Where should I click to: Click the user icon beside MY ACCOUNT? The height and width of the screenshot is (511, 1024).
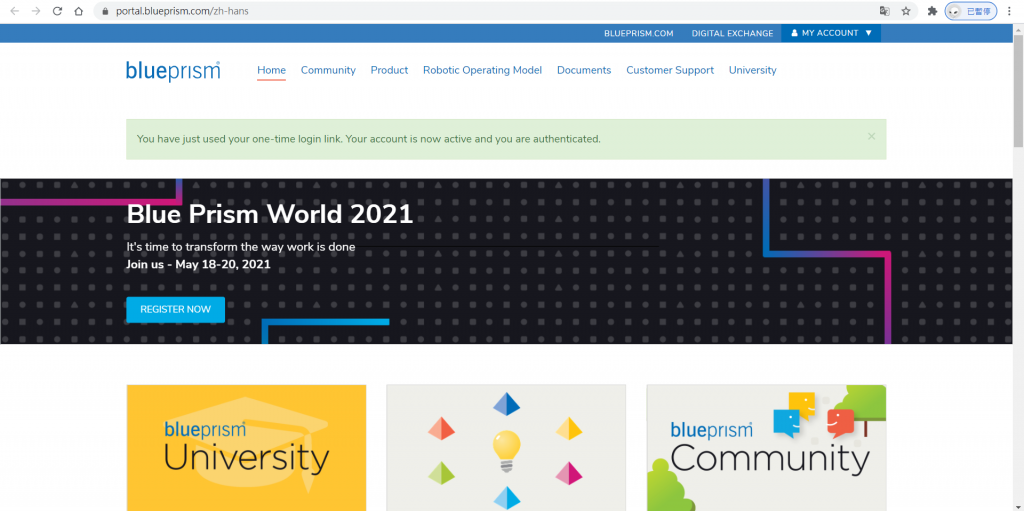coord(794,33)
